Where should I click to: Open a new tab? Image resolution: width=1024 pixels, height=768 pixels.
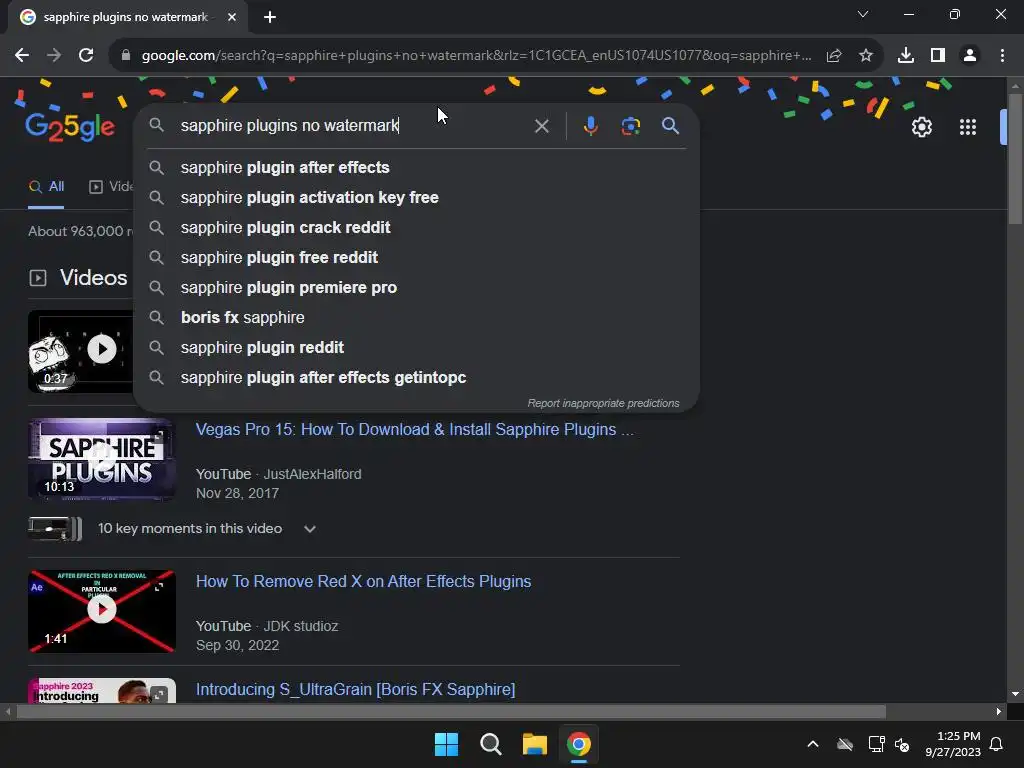click(x=270, y=17)
